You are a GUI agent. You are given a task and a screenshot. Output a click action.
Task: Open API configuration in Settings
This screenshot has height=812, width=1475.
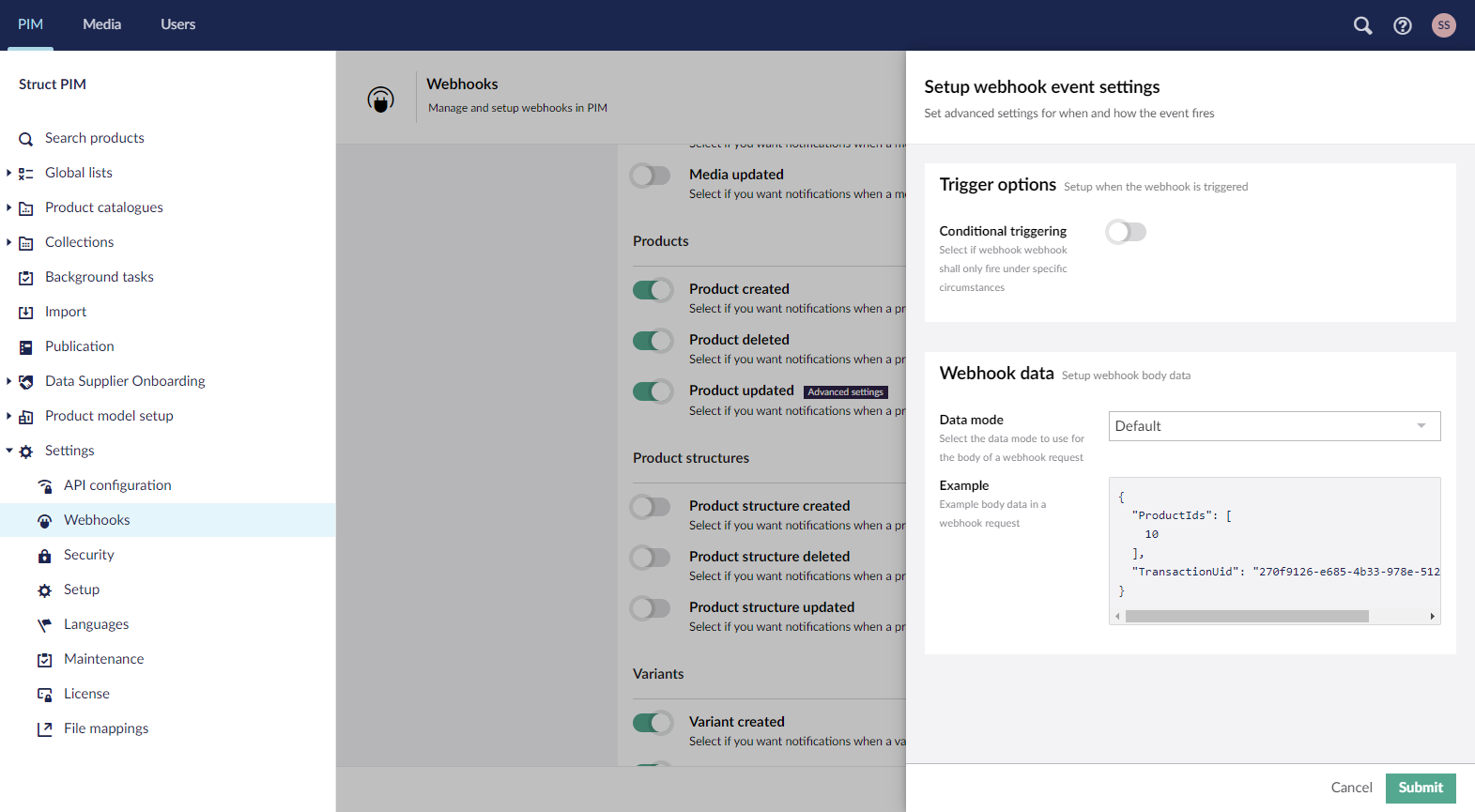coord(117,485)
